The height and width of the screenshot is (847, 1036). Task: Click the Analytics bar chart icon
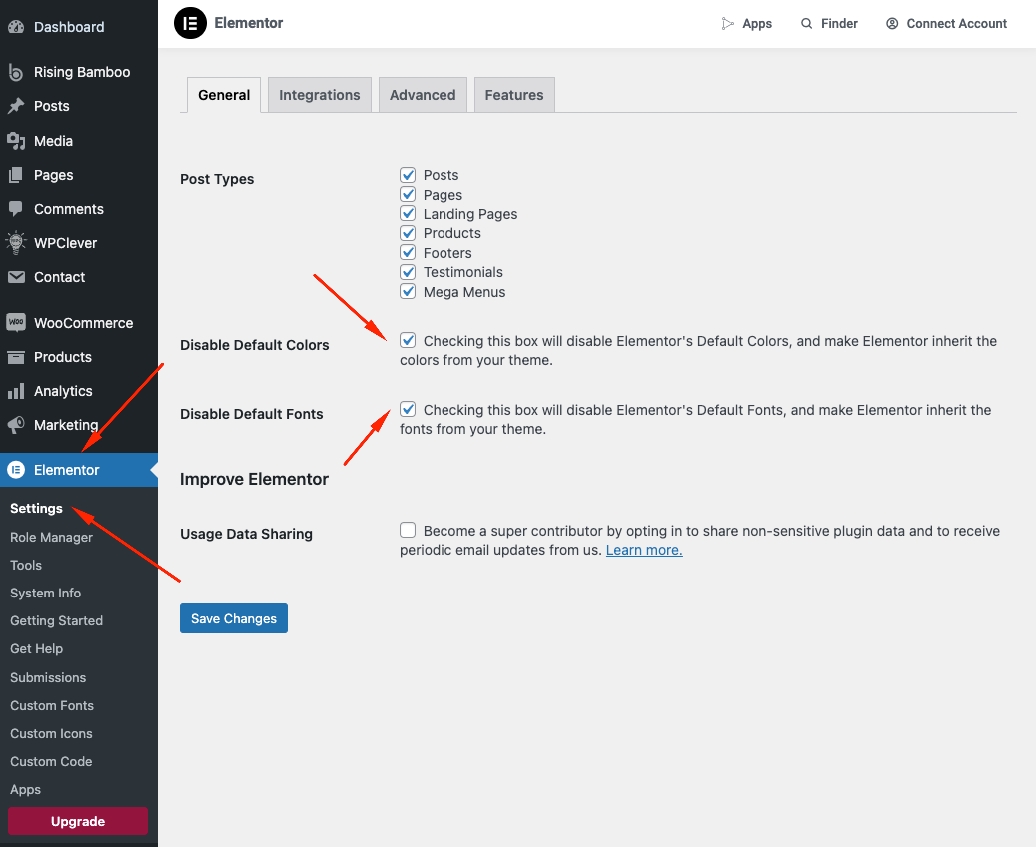[16, 391]
